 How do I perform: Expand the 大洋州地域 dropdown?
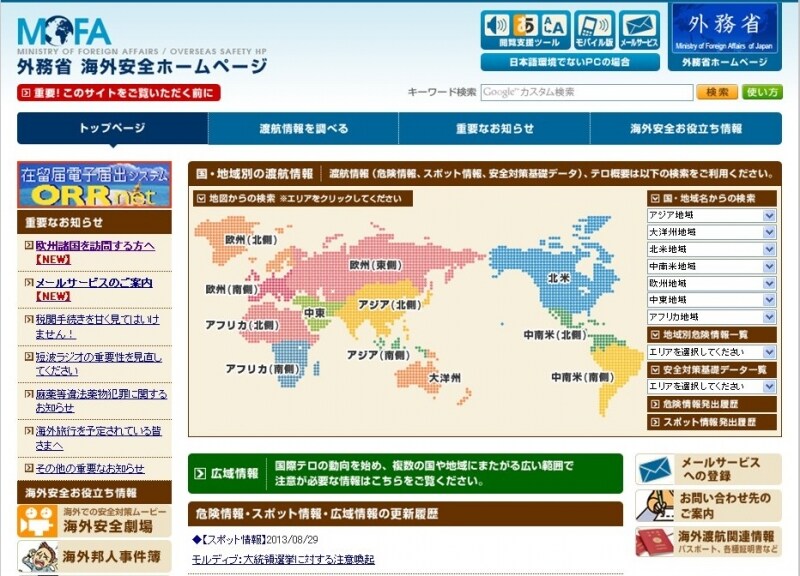pos(712,232)
